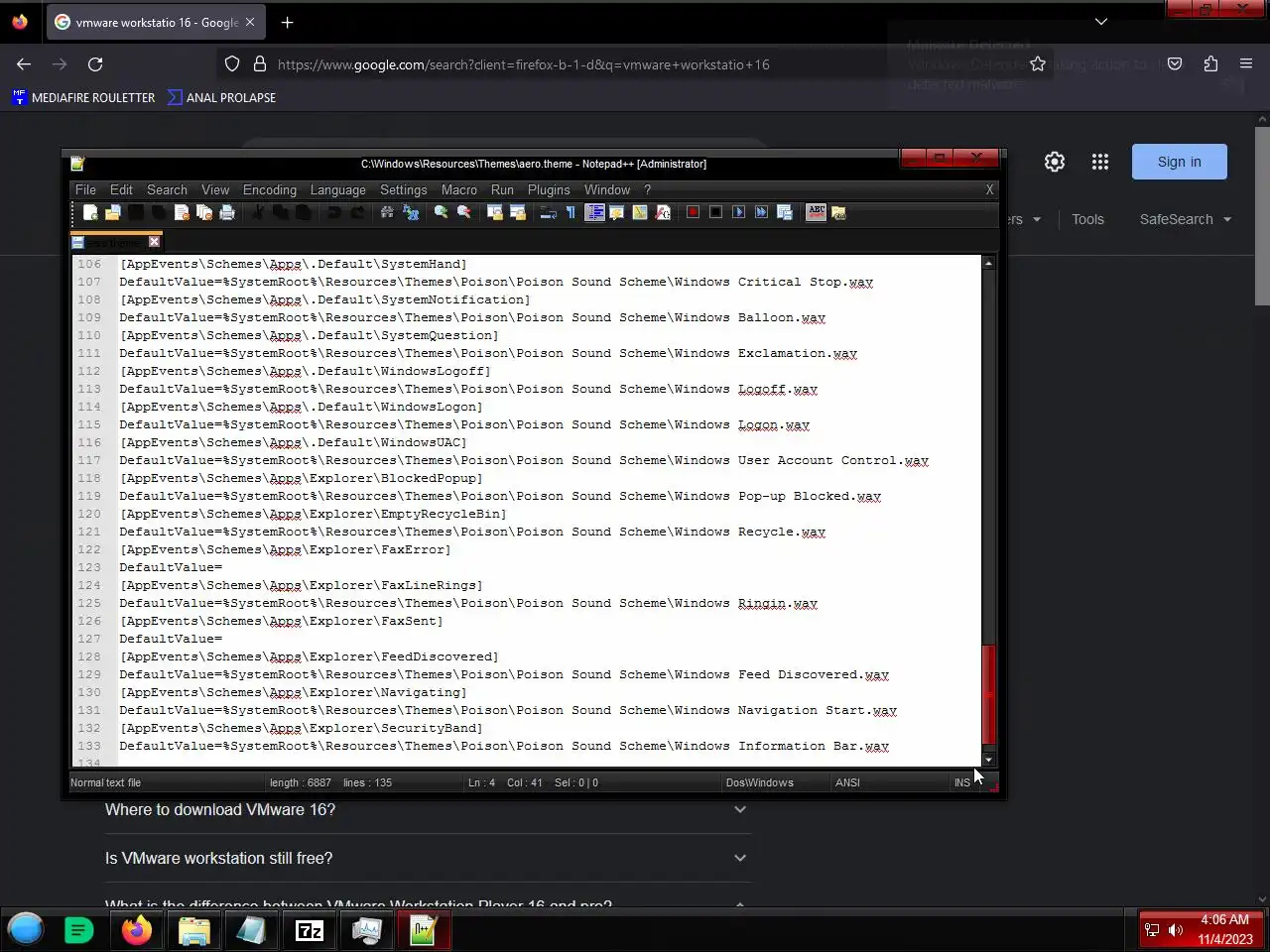Click 'Dos\Windows' in the status bar
The height and width of the screenshot is (952, 1270).
coord(759,782)
